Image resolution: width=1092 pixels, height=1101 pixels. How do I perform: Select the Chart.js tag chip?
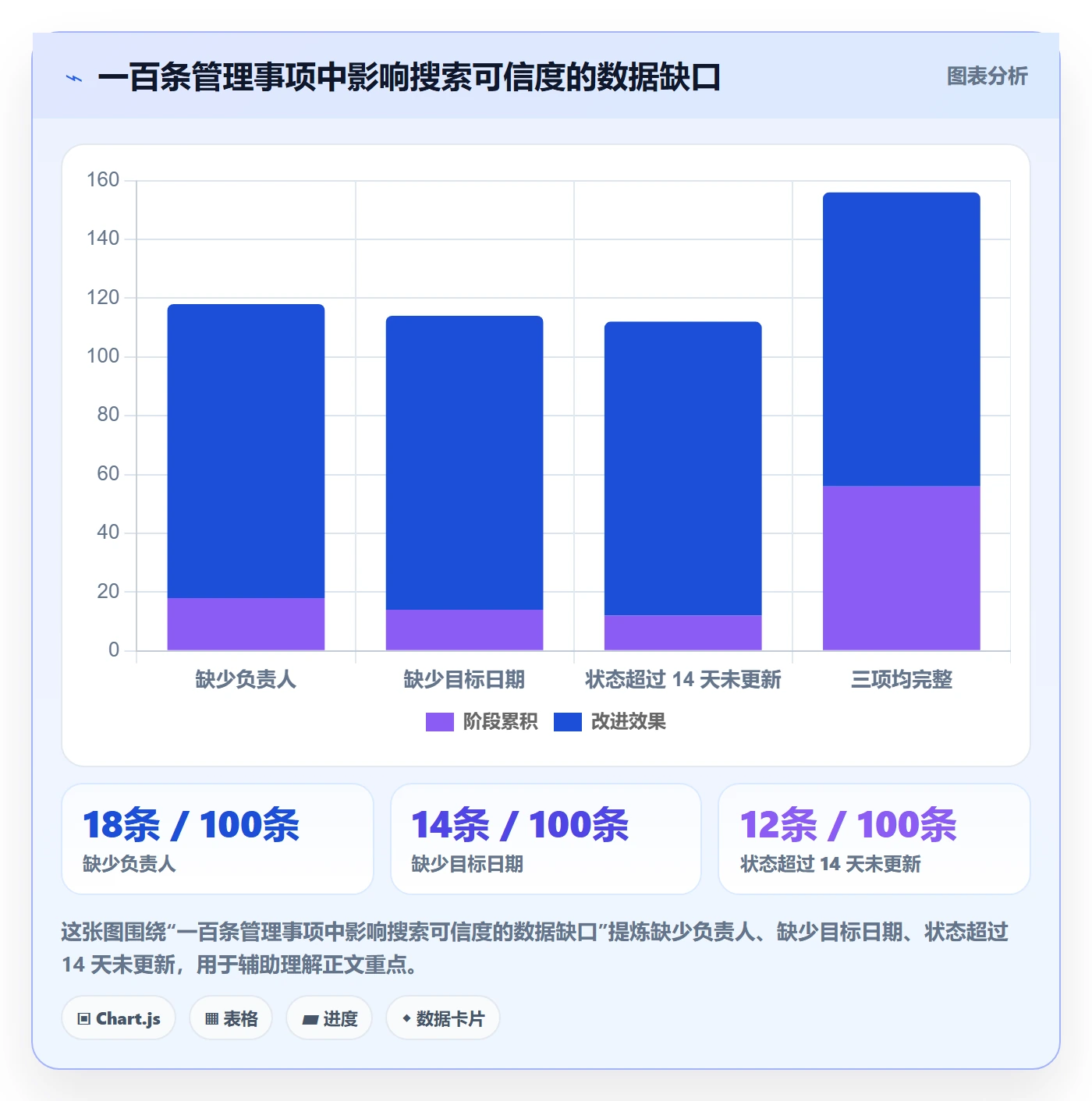[119, 1018]
